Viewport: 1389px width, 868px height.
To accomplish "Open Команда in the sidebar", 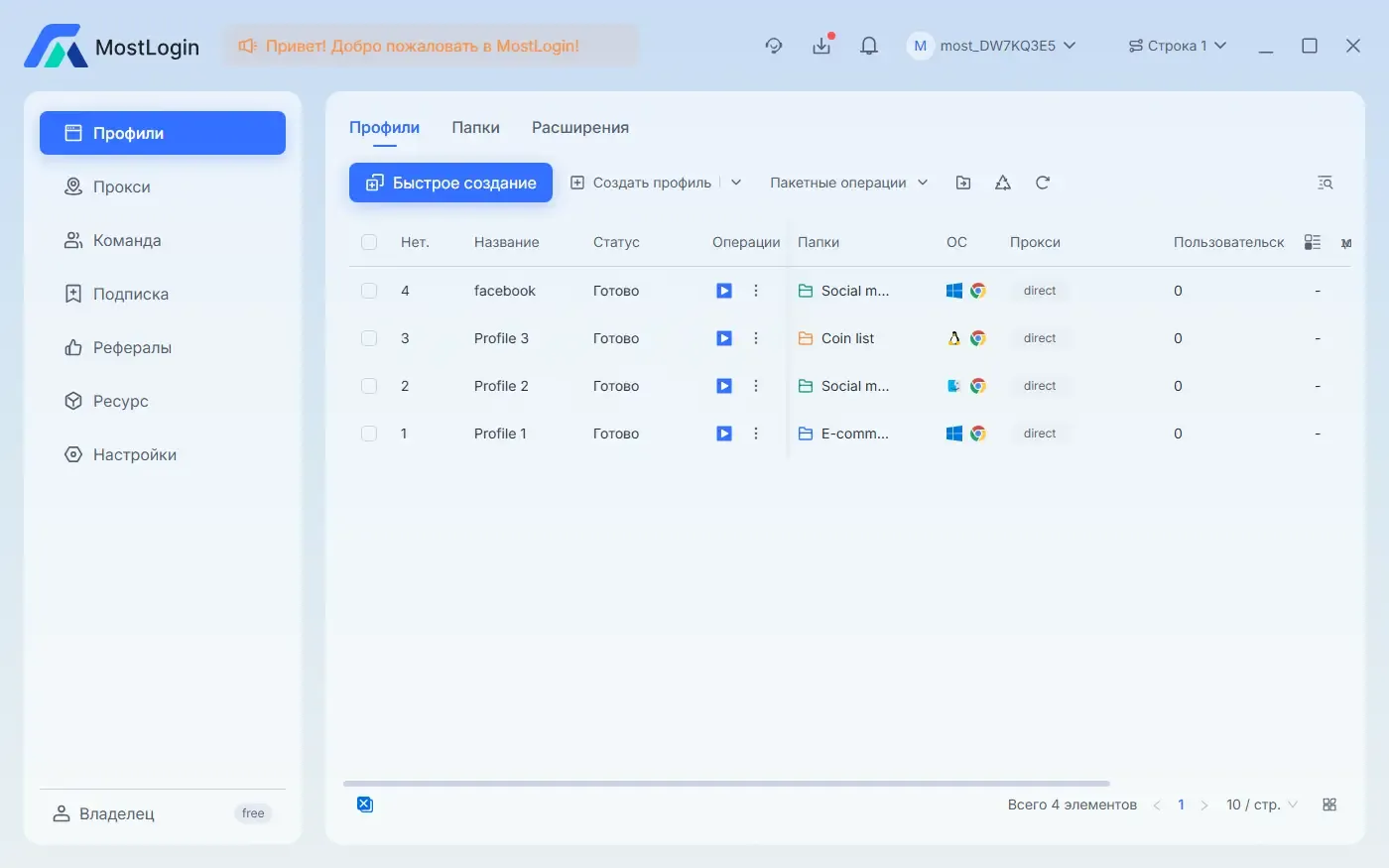I will click(x=163, y=240).
